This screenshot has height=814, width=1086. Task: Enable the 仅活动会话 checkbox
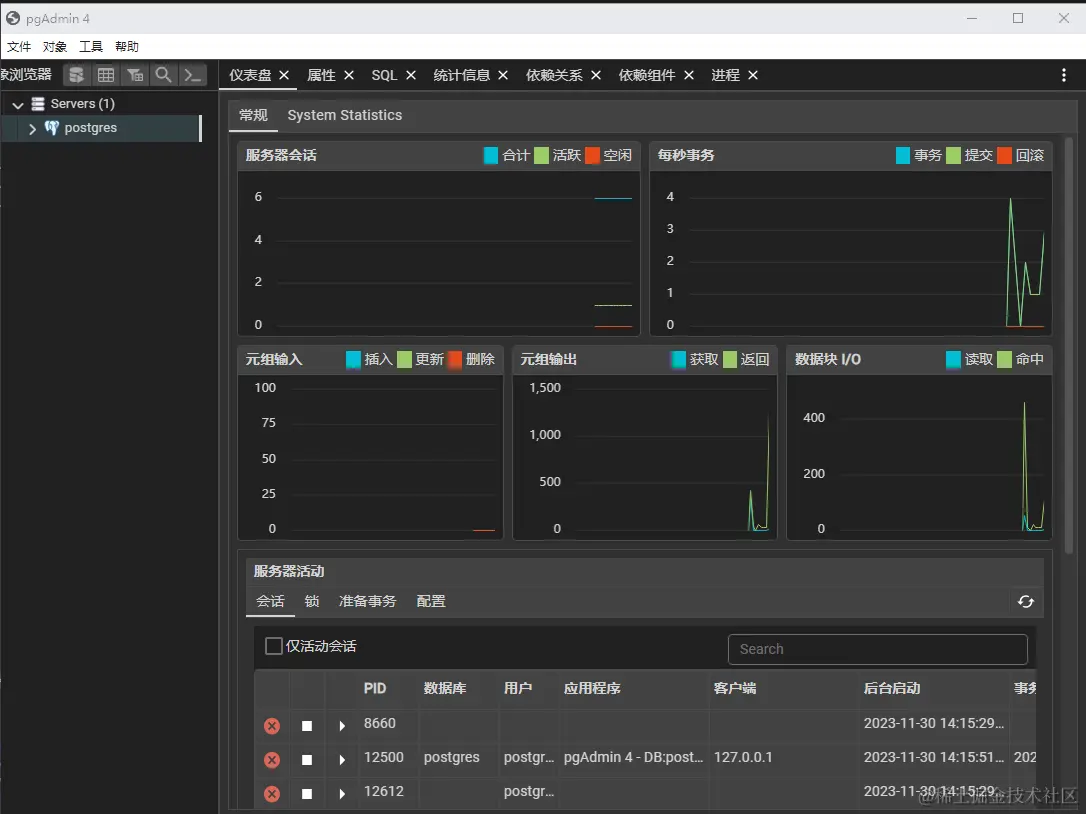pos(274,646)
